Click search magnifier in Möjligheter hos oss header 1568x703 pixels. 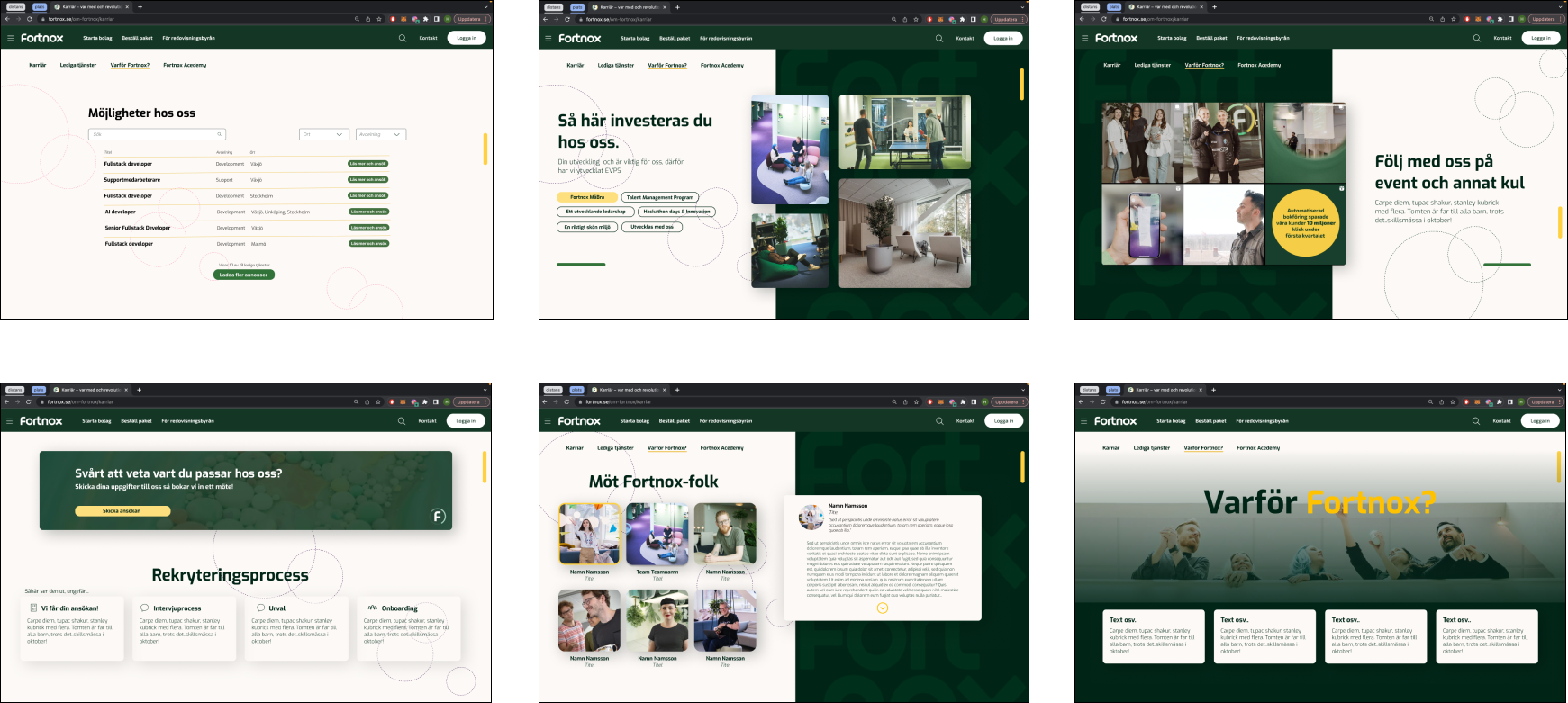pos(402,38)
